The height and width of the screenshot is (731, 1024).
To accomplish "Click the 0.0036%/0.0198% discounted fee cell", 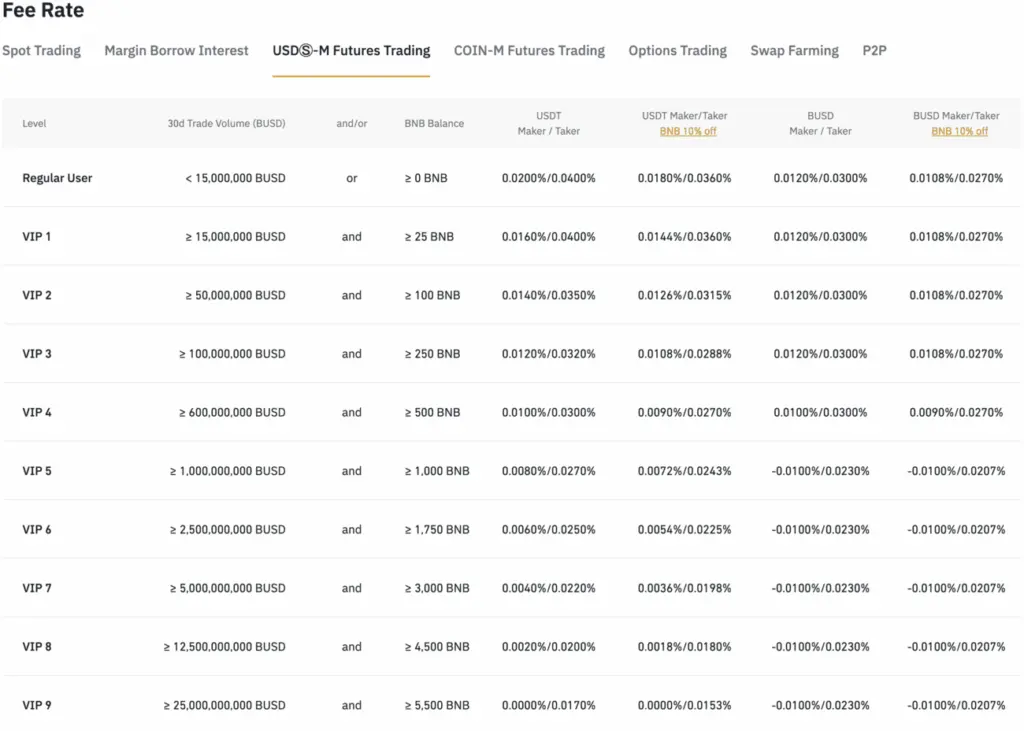I will point(684,588).
